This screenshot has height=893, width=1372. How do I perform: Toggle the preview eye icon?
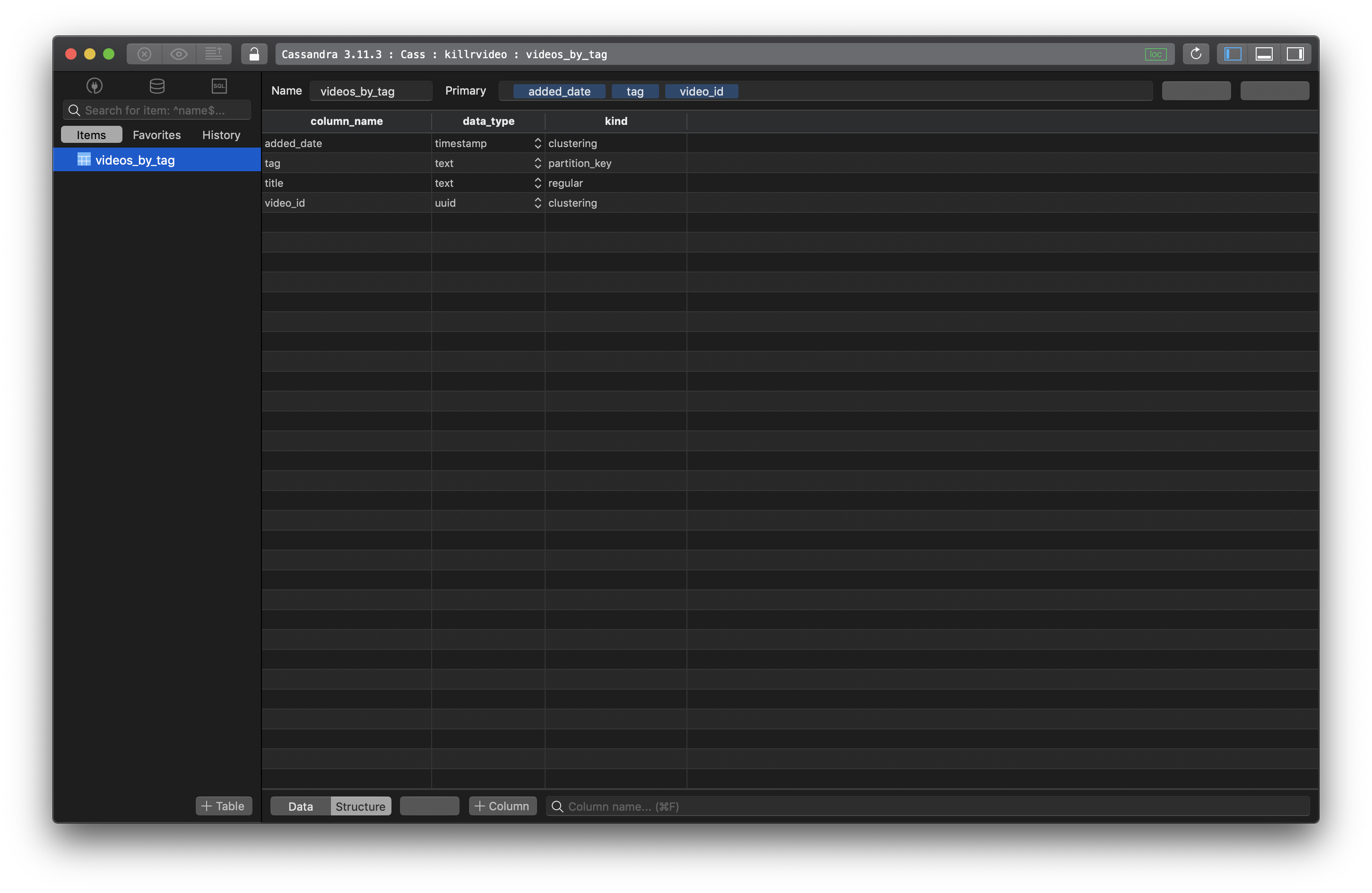point(179,54)
